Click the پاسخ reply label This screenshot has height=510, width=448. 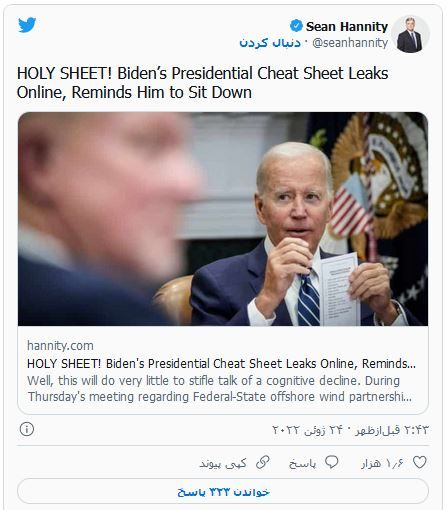pyautogui.click(x=302, y=464)
